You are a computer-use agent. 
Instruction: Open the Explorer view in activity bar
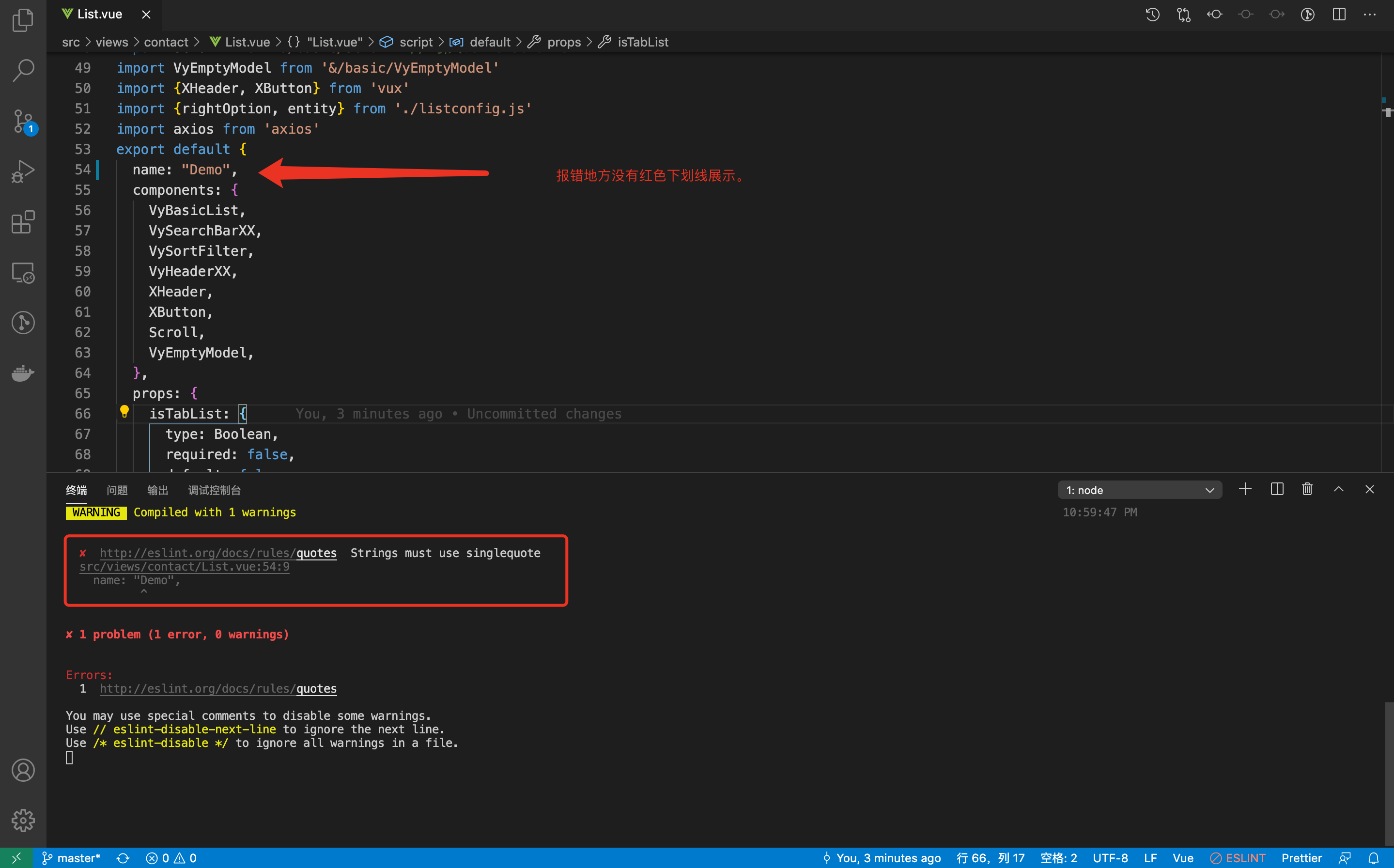click(x=23, y=20)
